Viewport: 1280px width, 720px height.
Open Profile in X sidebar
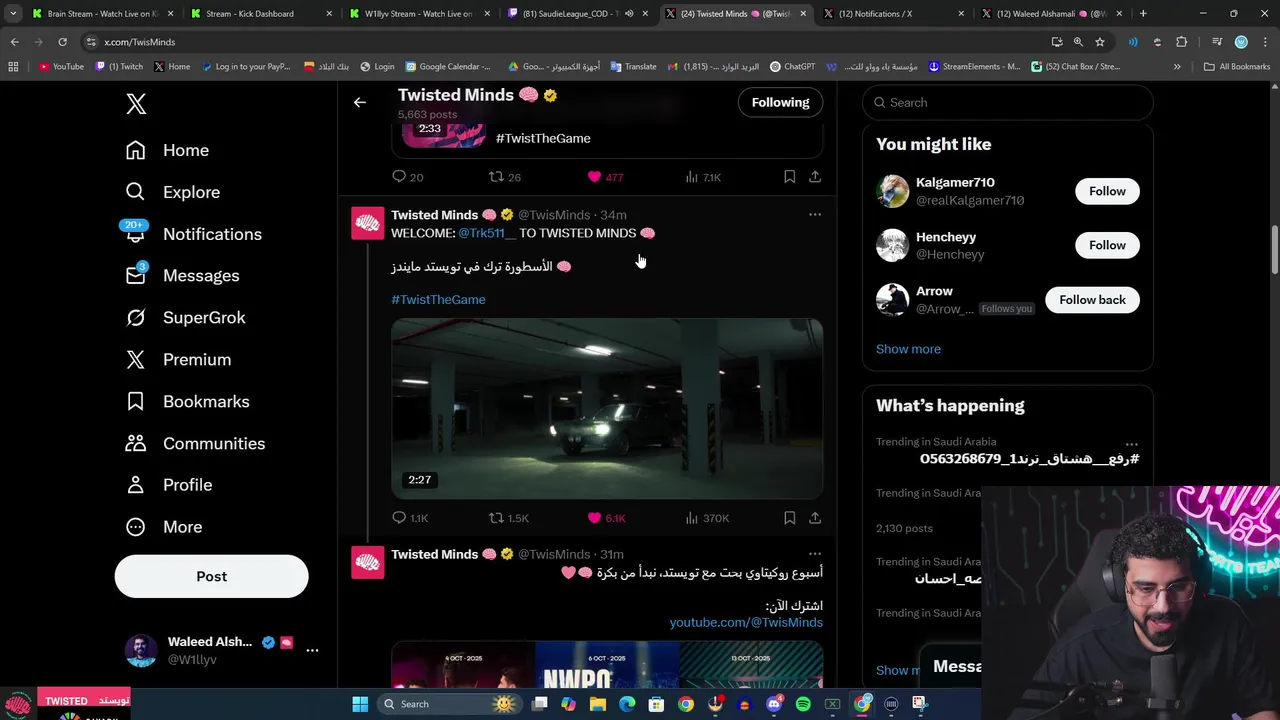[x=168, y=485]
